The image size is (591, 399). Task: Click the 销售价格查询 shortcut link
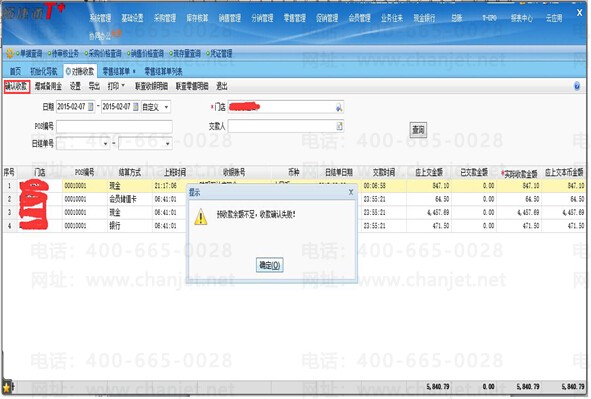point(147,54)
